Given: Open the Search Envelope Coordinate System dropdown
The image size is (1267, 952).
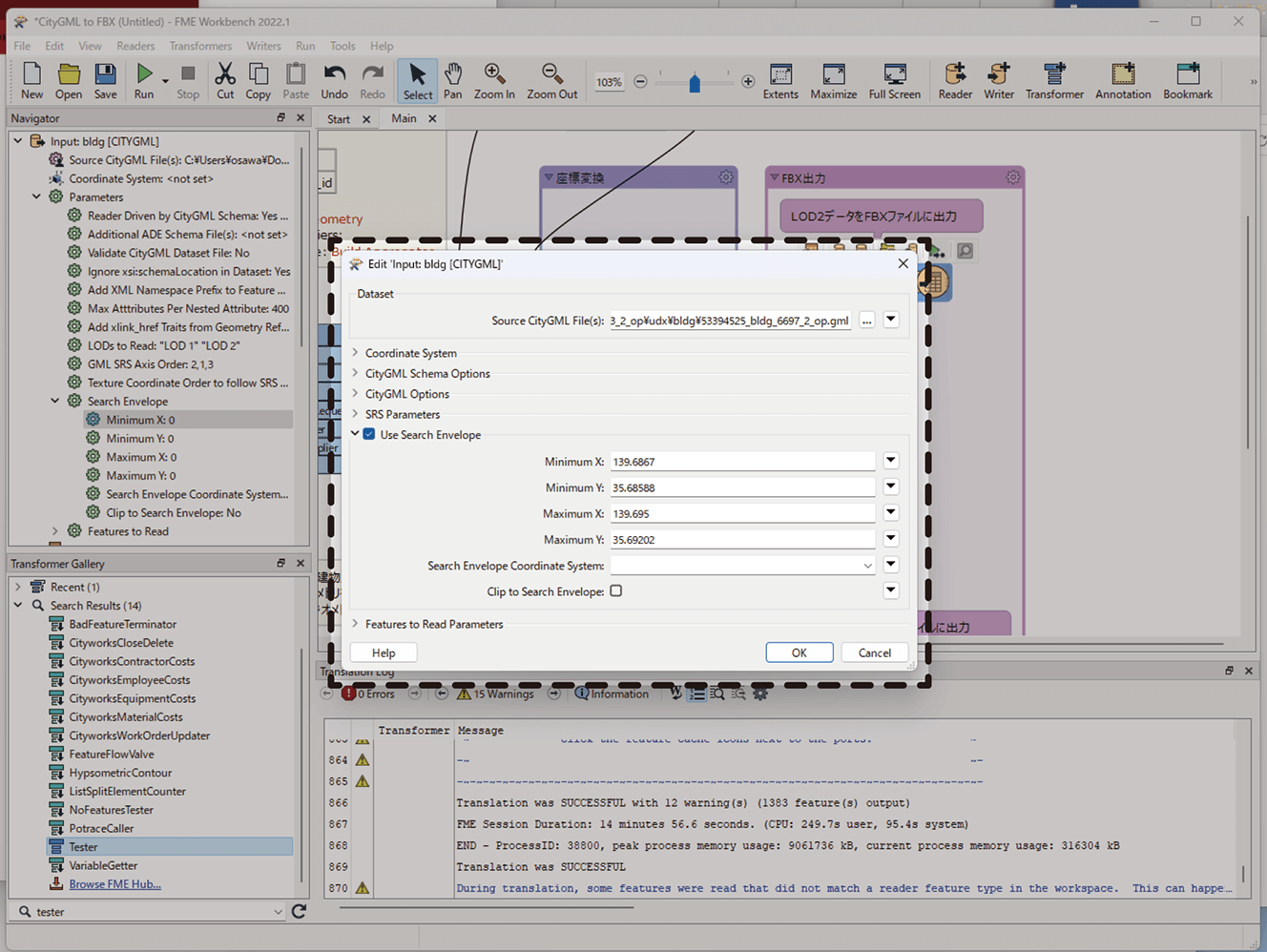Looking at the screenshot, I should (743, 566).
